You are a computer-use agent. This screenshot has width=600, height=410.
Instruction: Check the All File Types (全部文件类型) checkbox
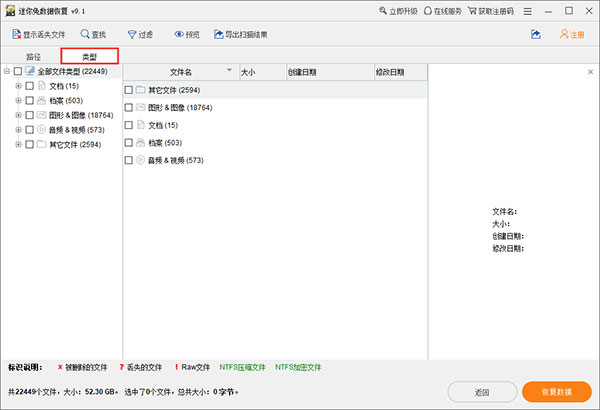pyautogui.click(x=18, y=72)
